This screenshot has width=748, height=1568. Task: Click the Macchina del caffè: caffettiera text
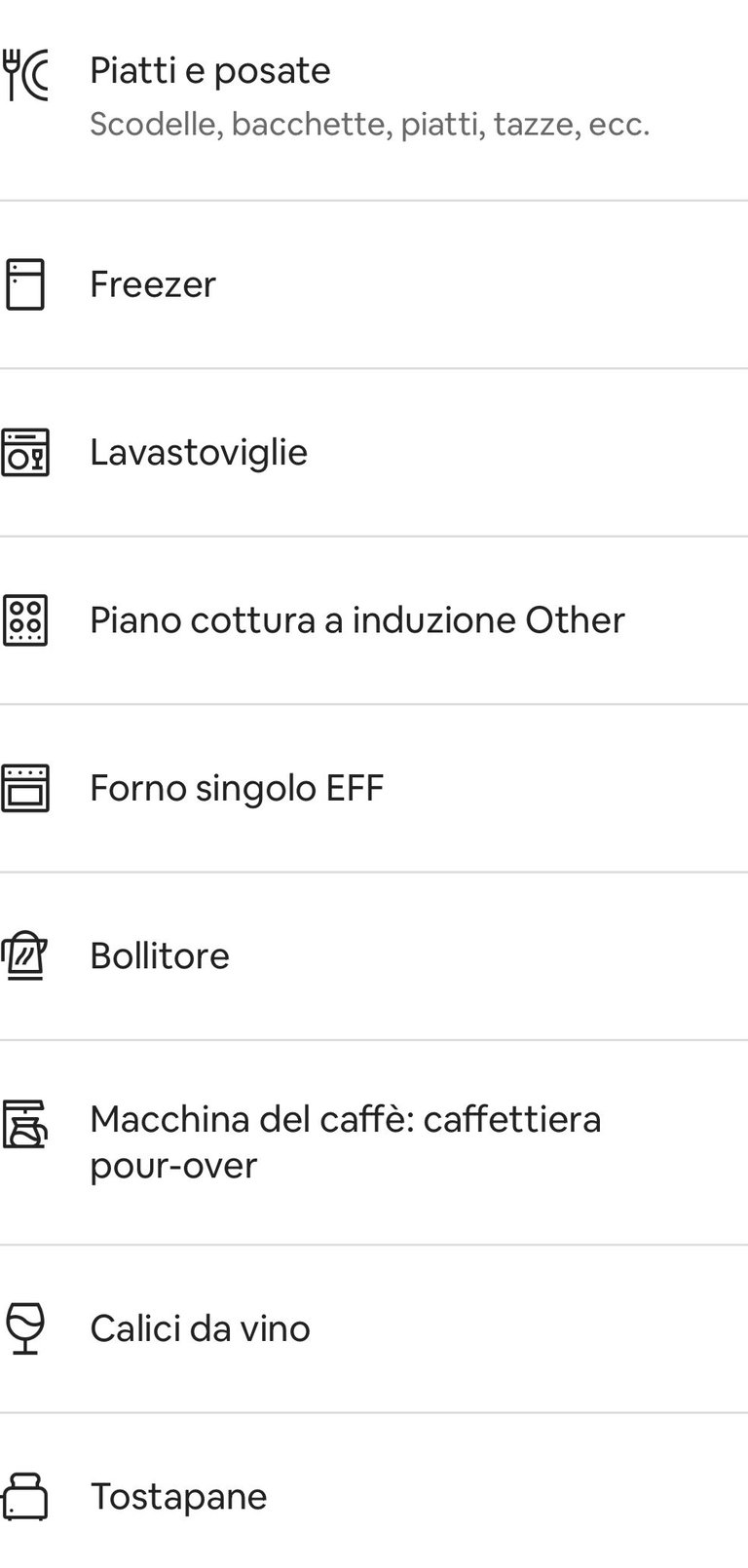(346, 1120)
